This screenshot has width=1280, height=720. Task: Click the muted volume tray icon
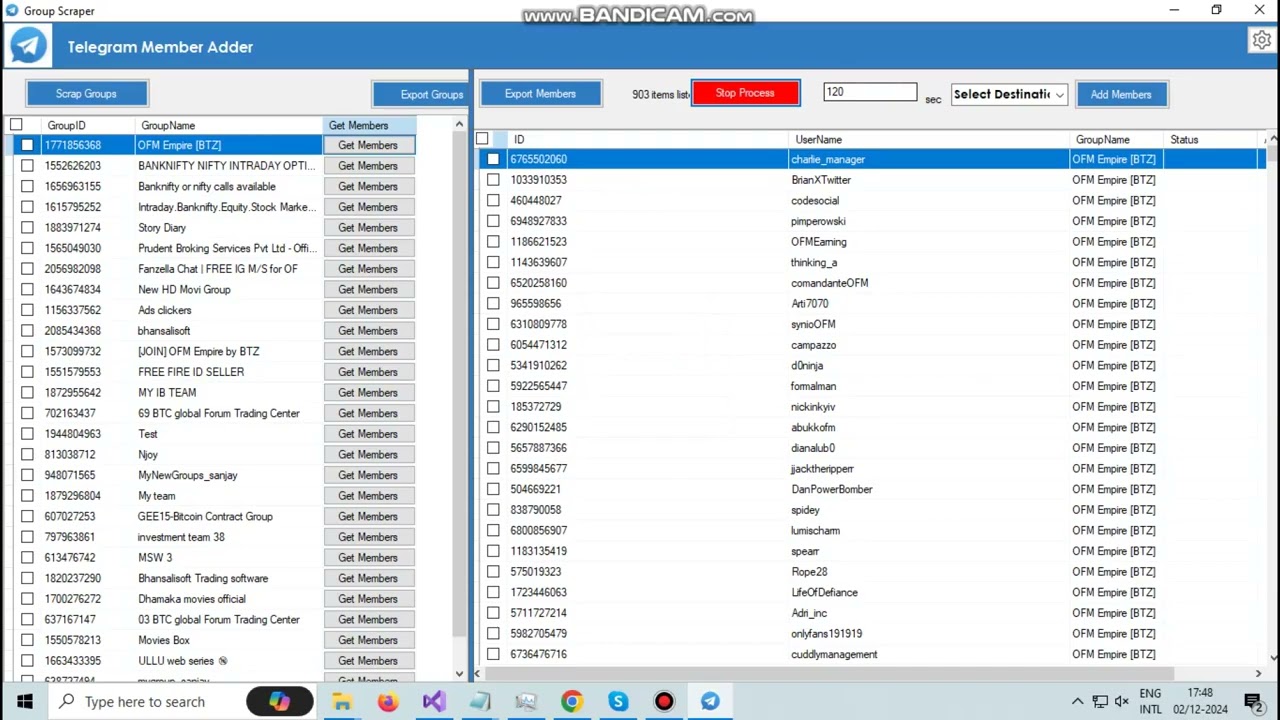[1122, 701]
